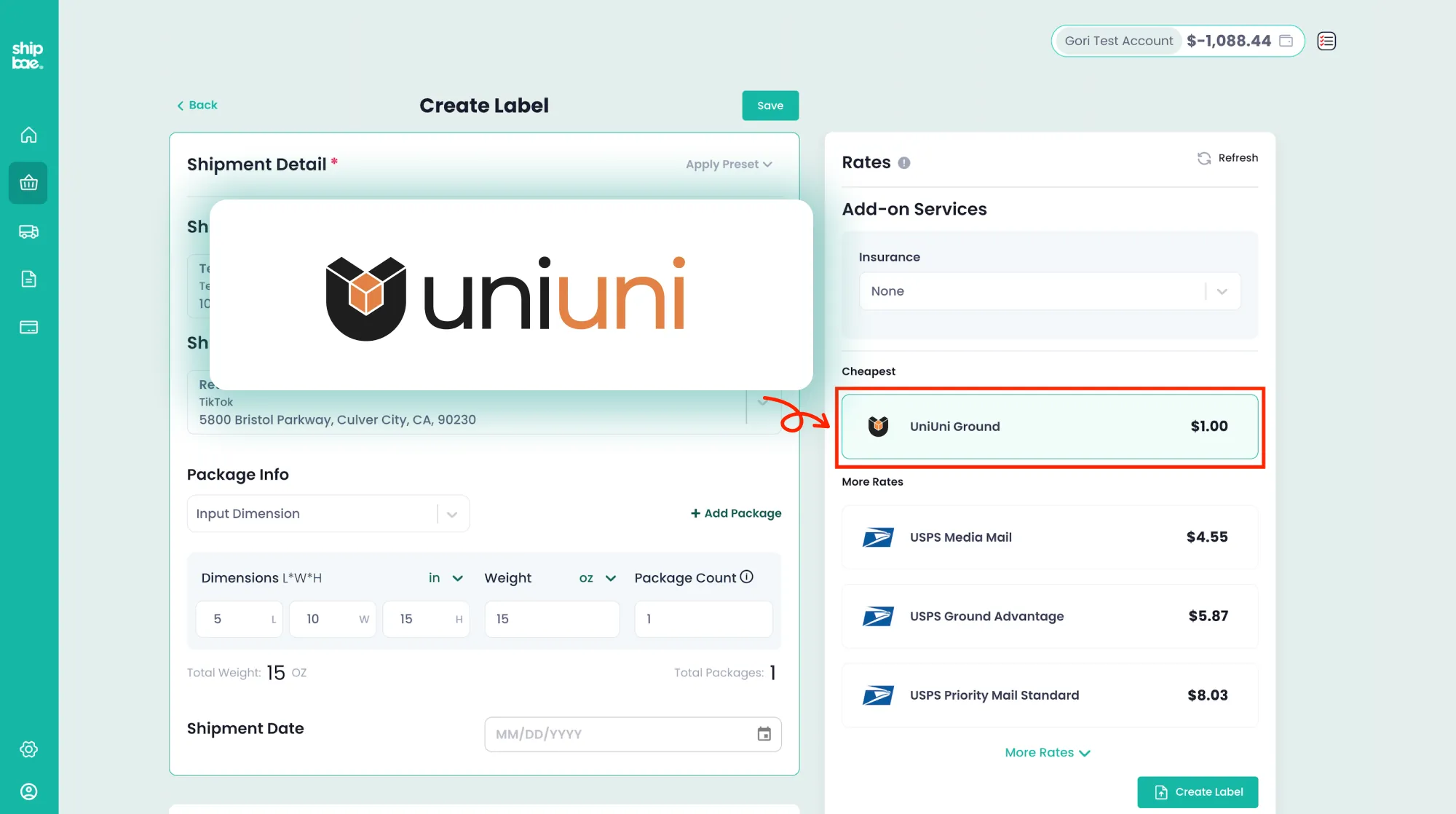Click the Save button
Screen dimensions: 1456x814
tap(770, 106)
